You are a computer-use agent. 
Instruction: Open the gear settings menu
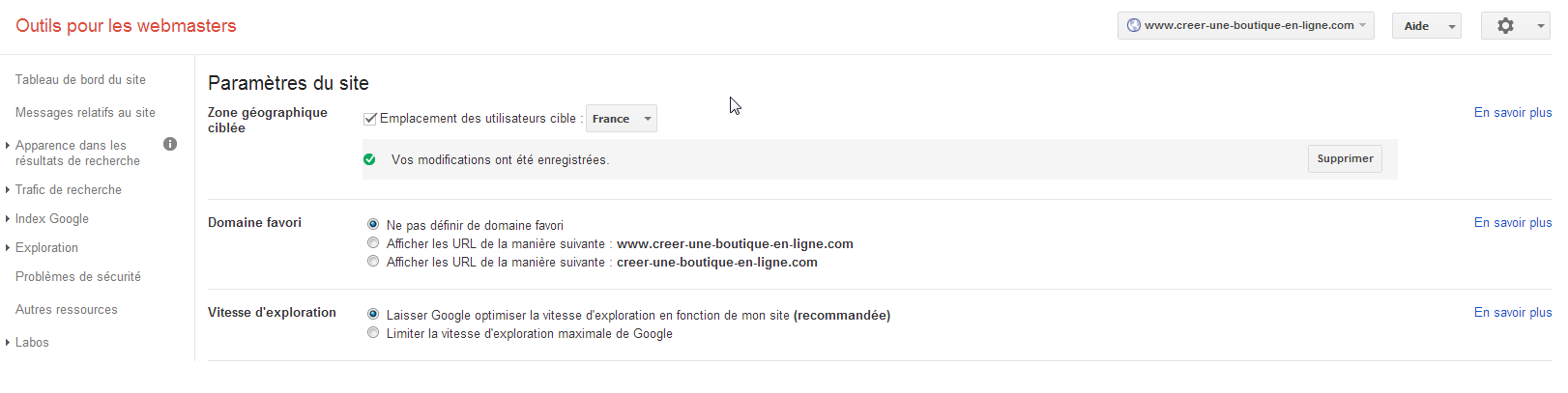(1515, 26)
